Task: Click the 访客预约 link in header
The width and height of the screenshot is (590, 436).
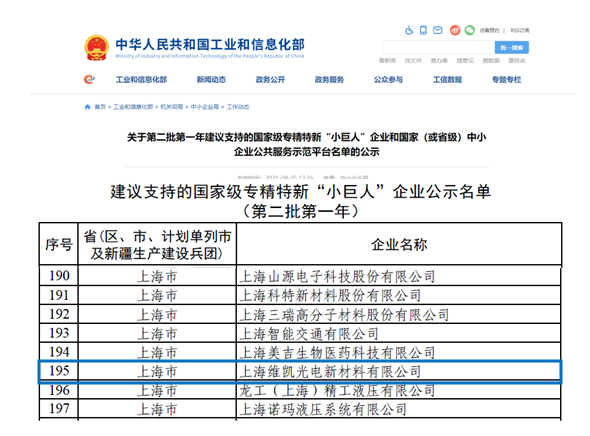Action: [489, 30]
